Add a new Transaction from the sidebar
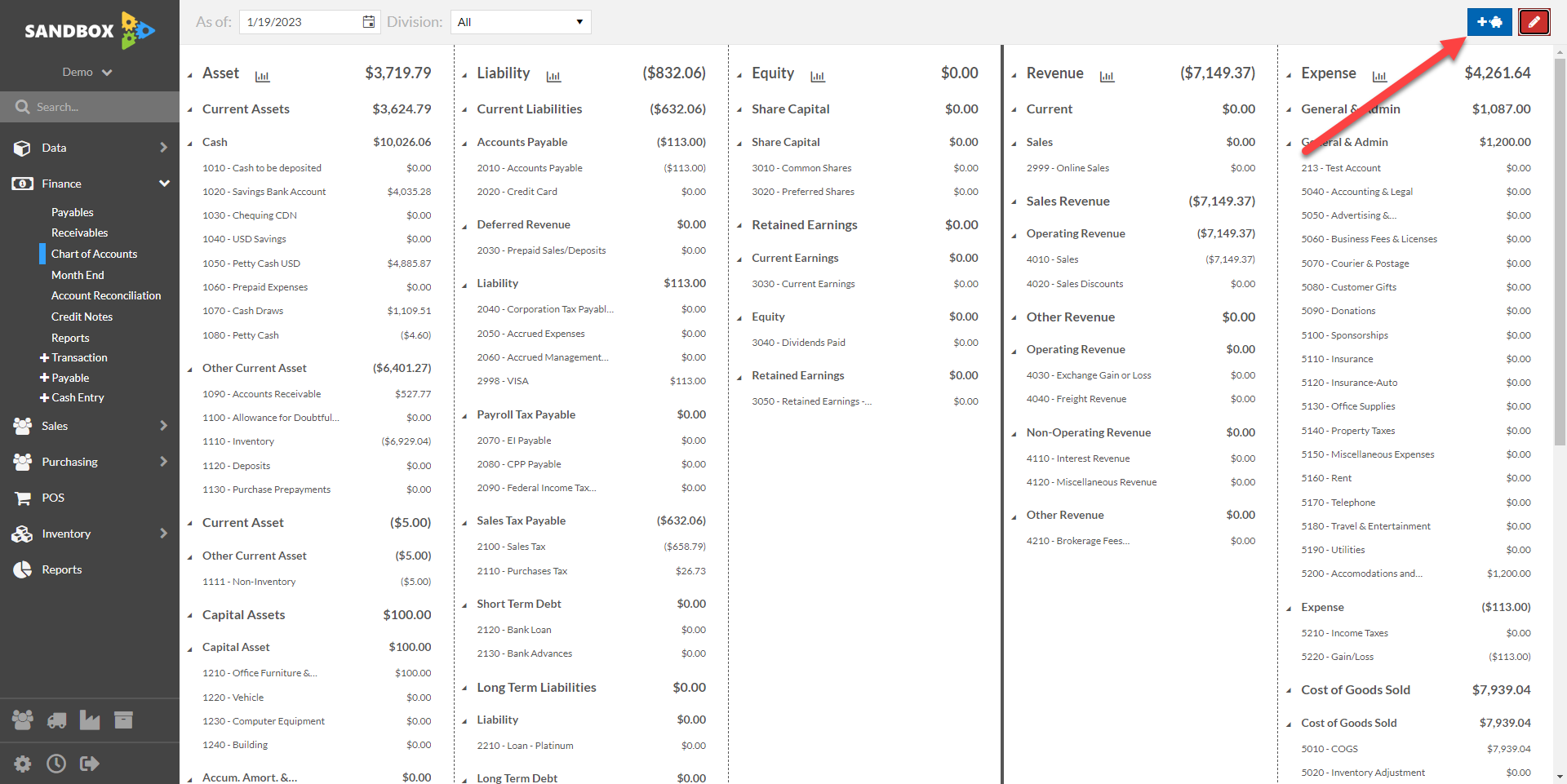 (x=73, y=357)
